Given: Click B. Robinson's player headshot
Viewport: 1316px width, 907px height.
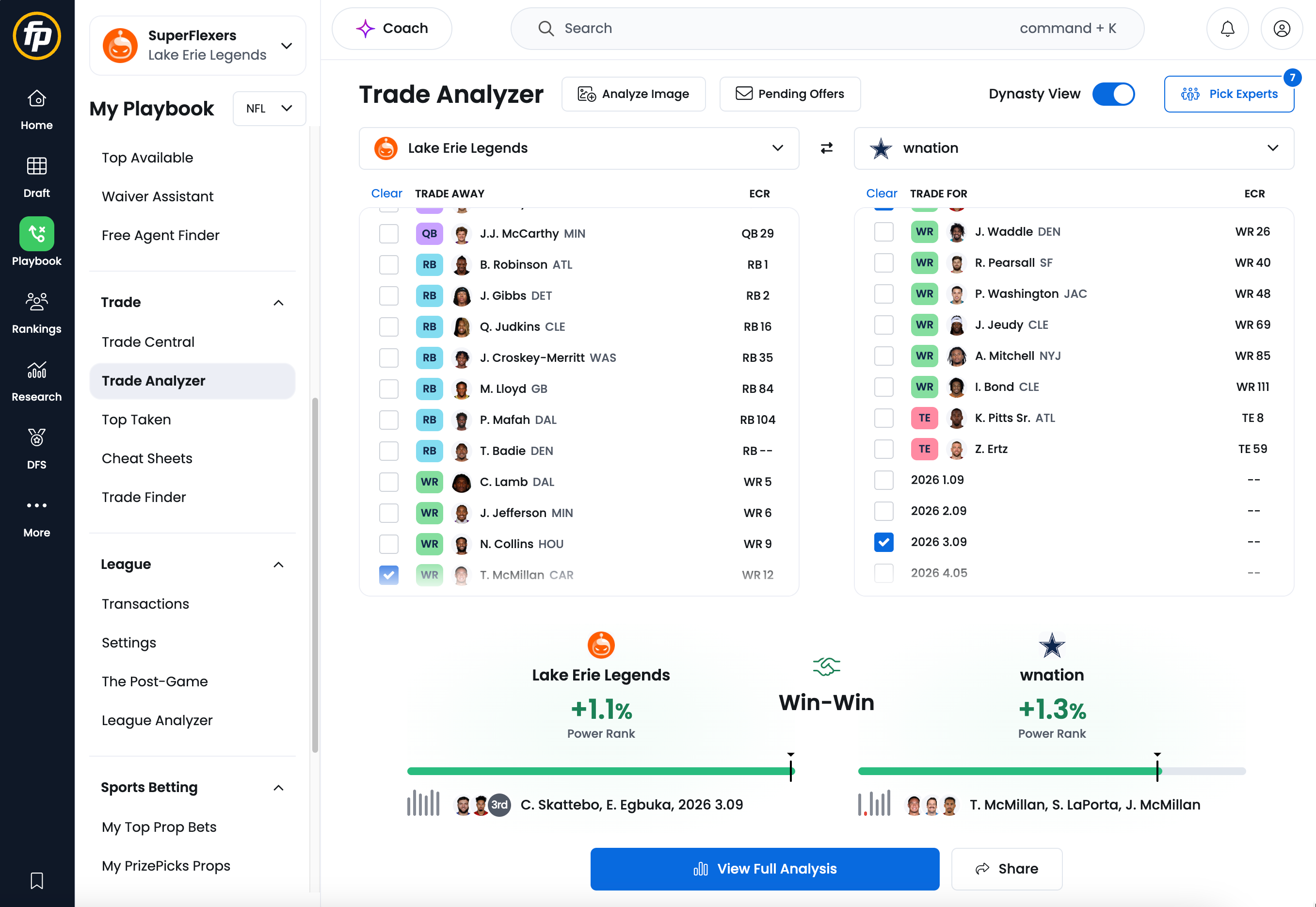Looking at the screenshot, I should click(x=461, y=265).
